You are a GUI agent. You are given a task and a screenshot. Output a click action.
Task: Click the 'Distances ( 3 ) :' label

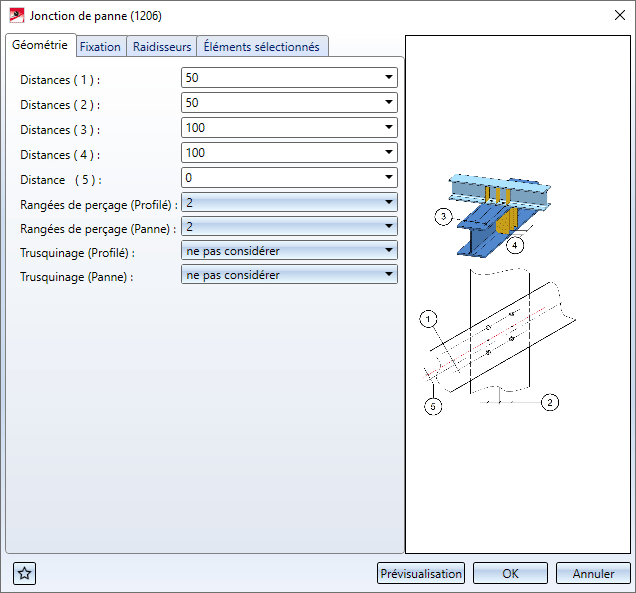coord(60,130)
